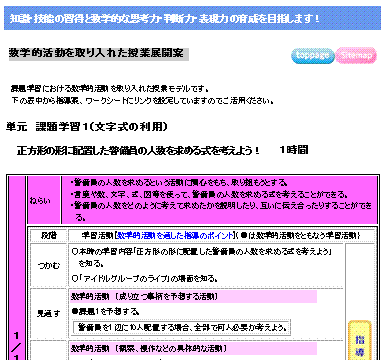The image size is (389, 360).
Task: Click the blue toppage button
Action: [312, 55]
